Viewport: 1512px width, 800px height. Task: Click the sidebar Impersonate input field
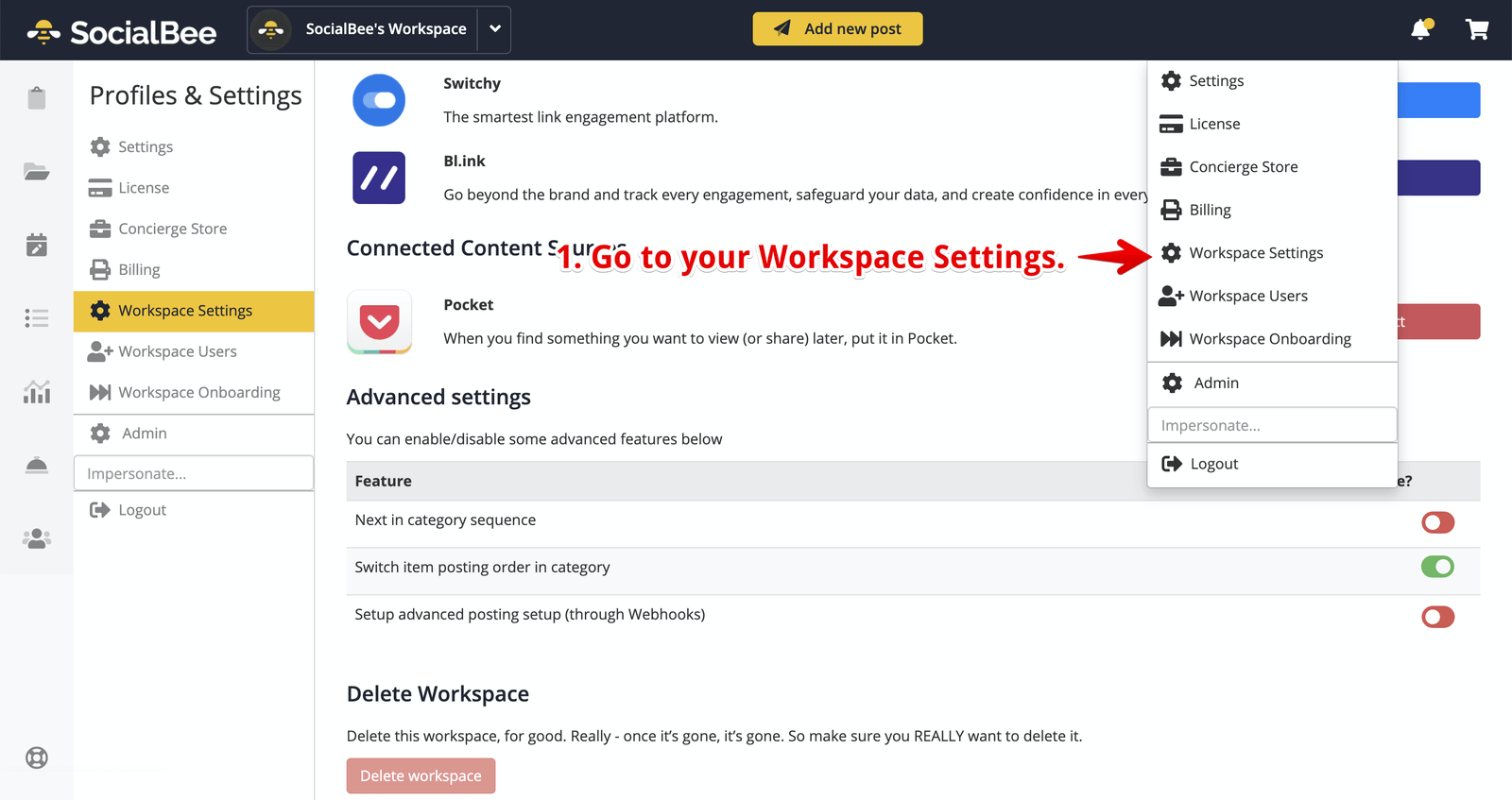pyautogui.click(x=194, y=473)
